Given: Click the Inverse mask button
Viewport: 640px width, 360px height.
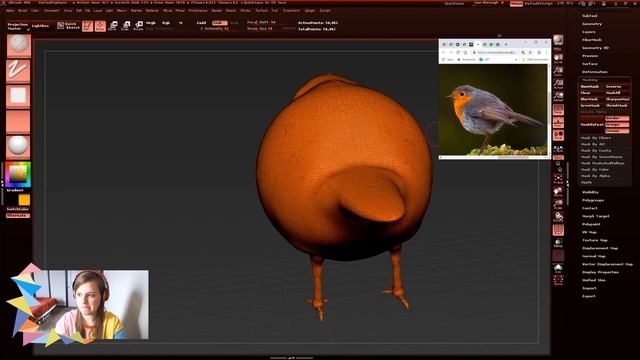Looking at the screenshot, I should (617, 87).
